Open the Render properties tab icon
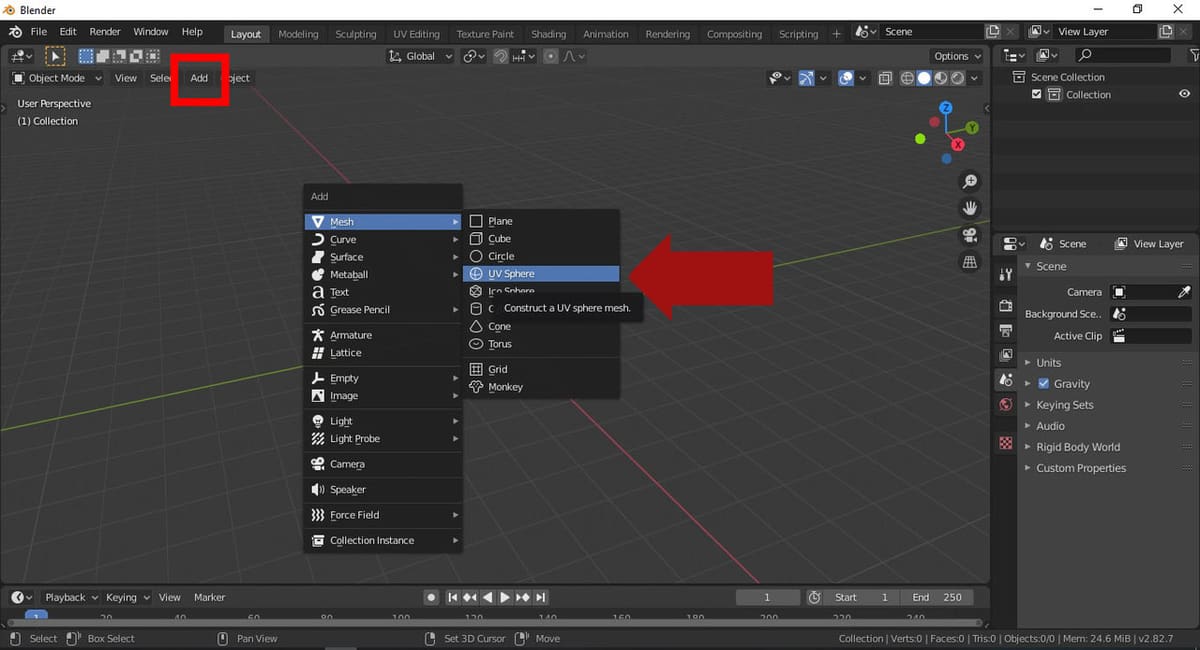Screen dimensions: 1200x650 [x=1006, y=305]
